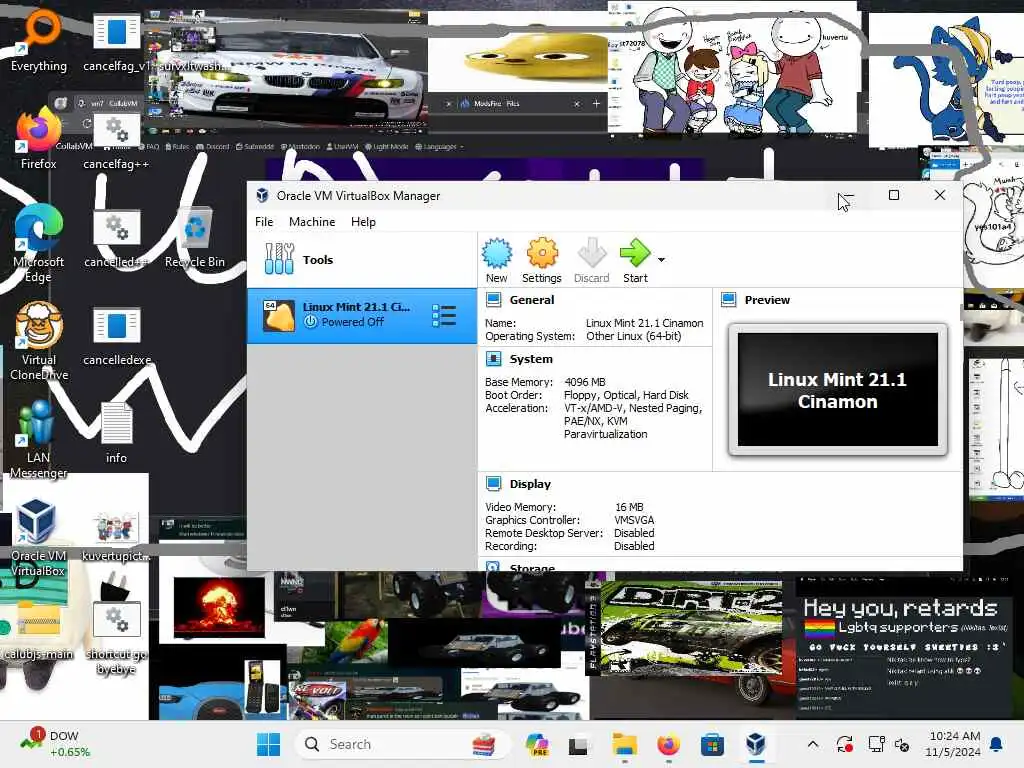Select the Oracle VM VirtualBox desktop shortcut
This screenshot has height=768, width=1024.
pos(38,537)
